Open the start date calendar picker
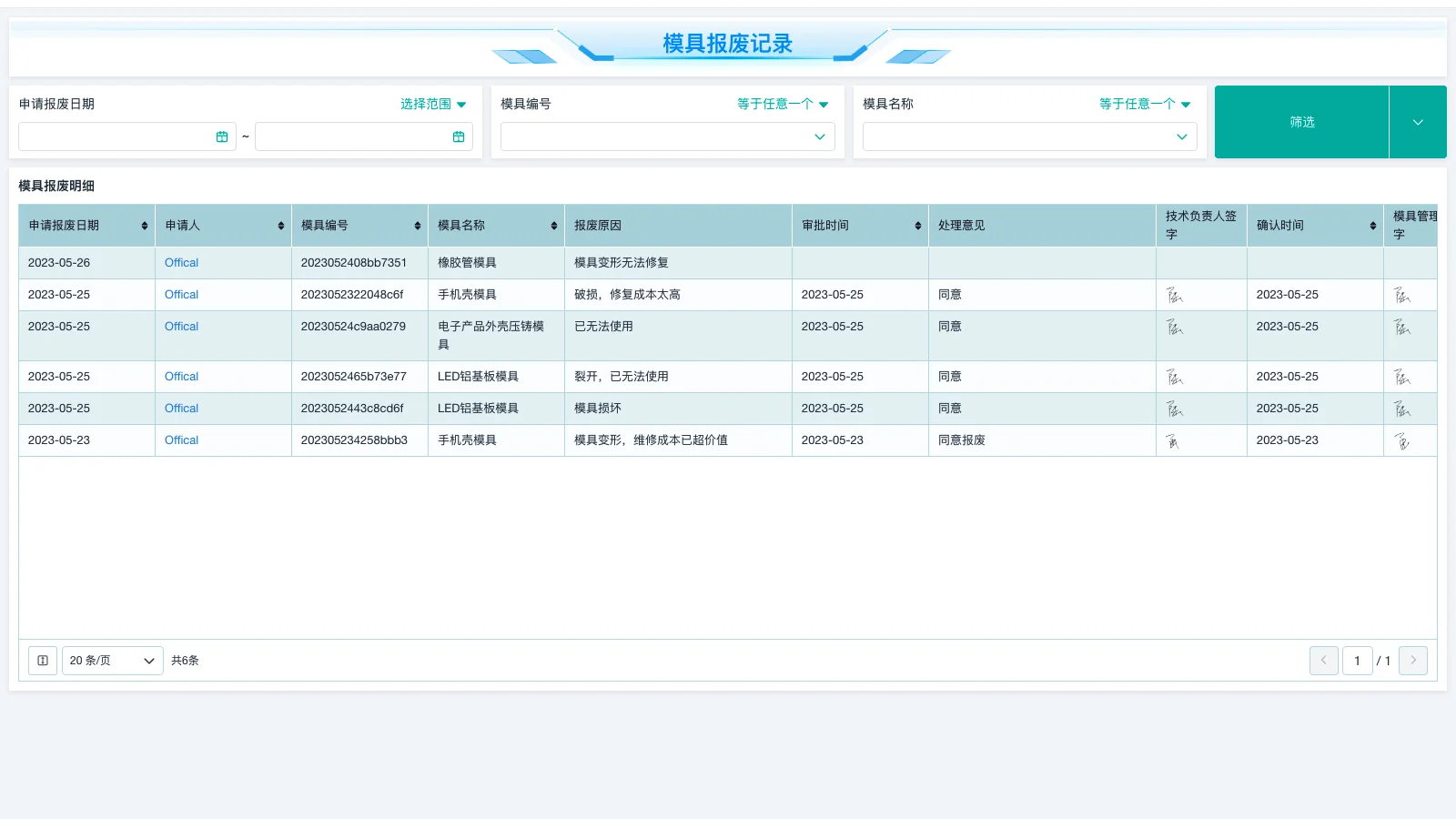The width and height of the screenshot is (1456, 819). coord(222,136)
